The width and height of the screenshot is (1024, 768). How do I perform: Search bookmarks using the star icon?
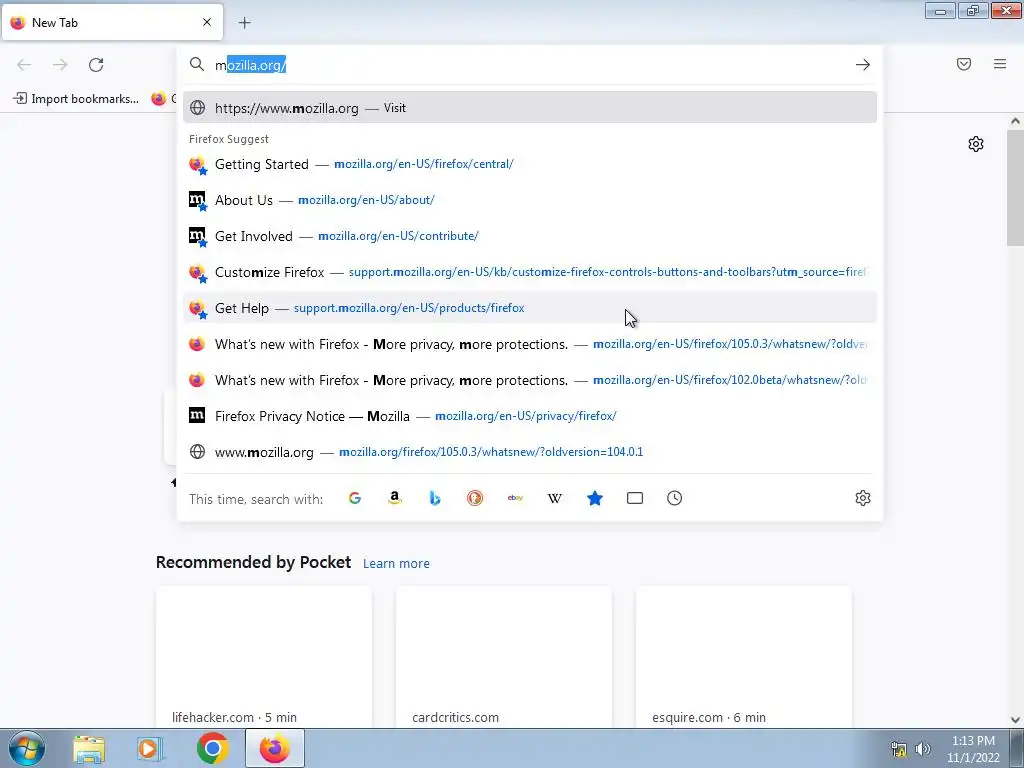click(595, 498)
